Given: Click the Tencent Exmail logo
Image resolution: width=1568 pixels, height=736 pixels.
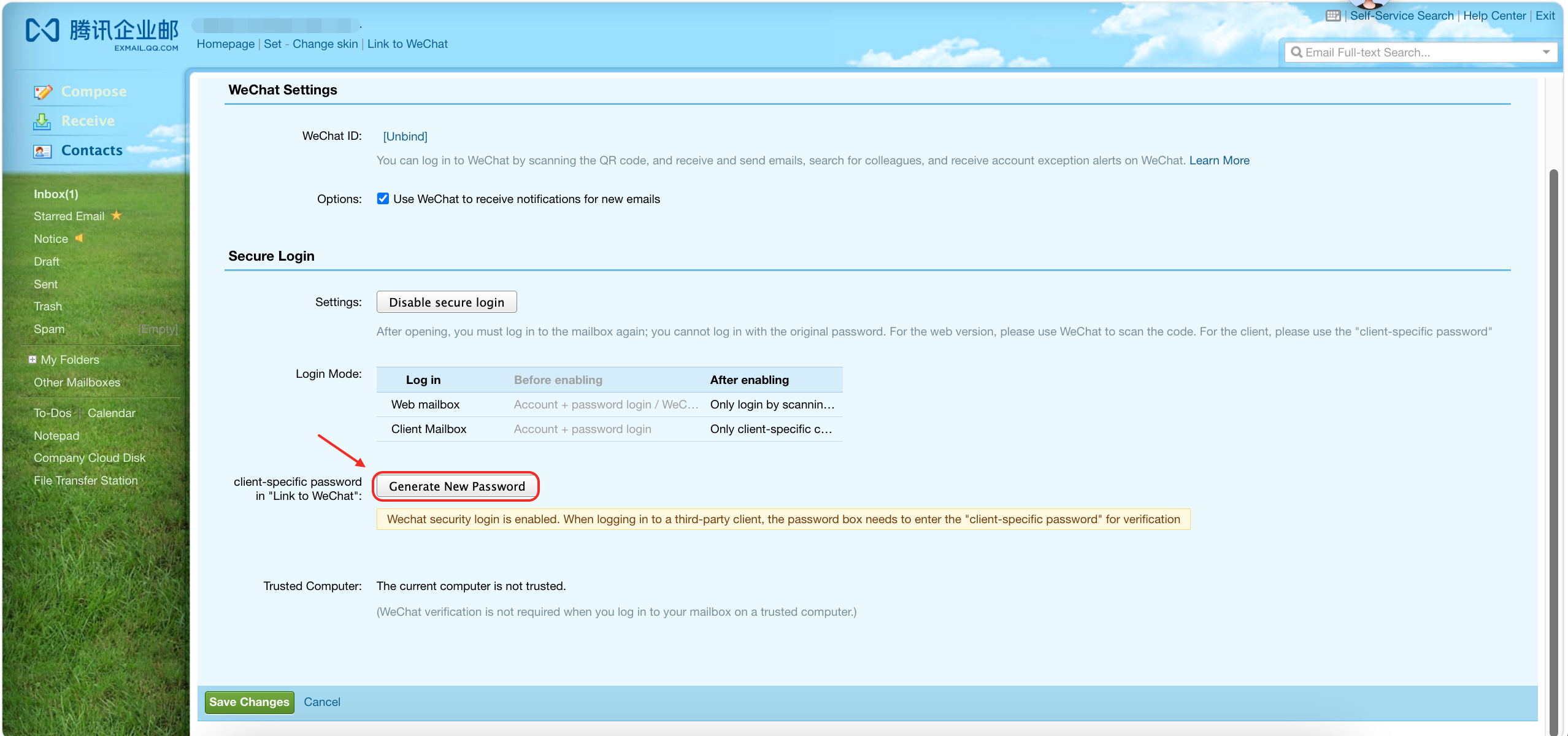Looking at the screenshot, I should pyautogui.click(x=102, y=34).
